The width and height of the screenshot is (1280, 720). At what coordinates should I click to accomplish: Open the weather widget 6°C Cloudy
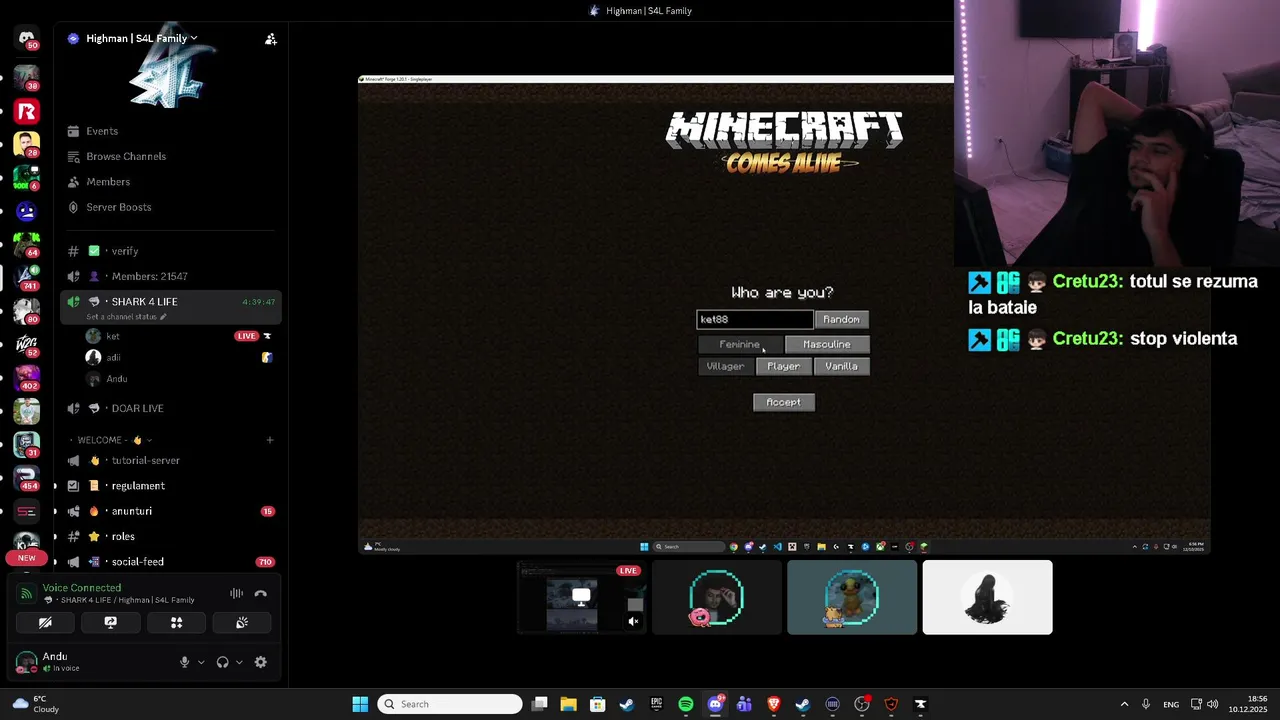click(36, 704)
